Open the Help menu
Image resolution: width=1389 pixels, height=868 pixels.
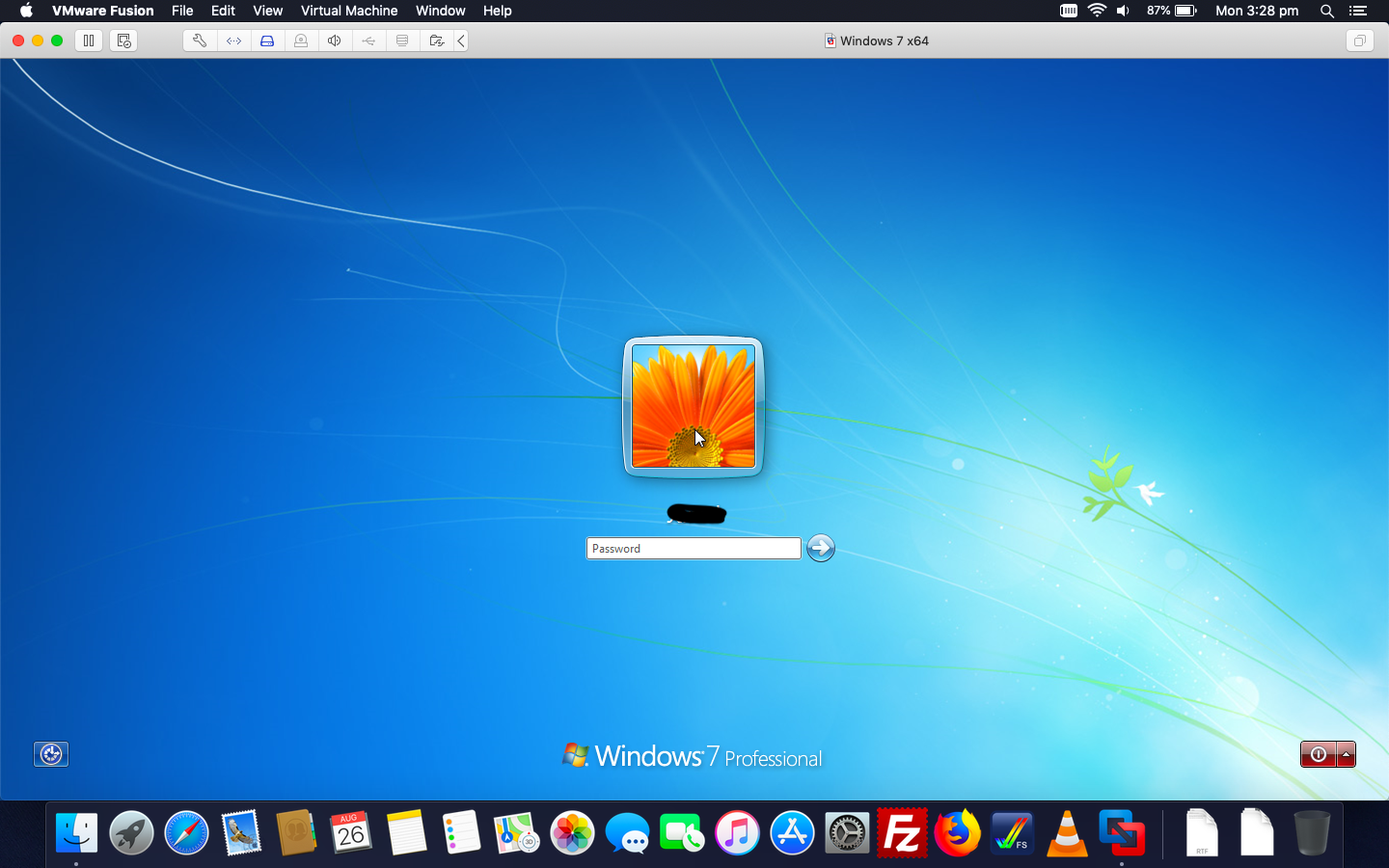click(498, 11)
